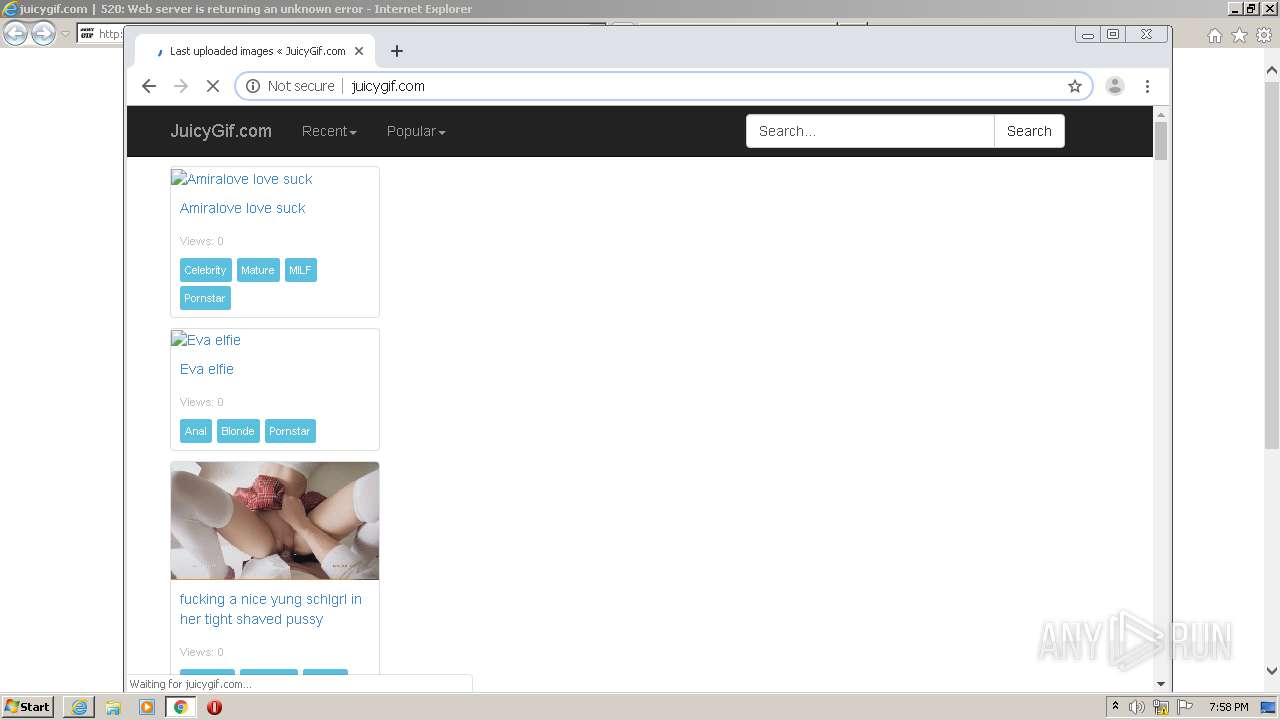This screenshot has height=720, width=1280.
Task: Click the taskbar clock showing 7:58 PM
Action: (x=1228, y=707)
